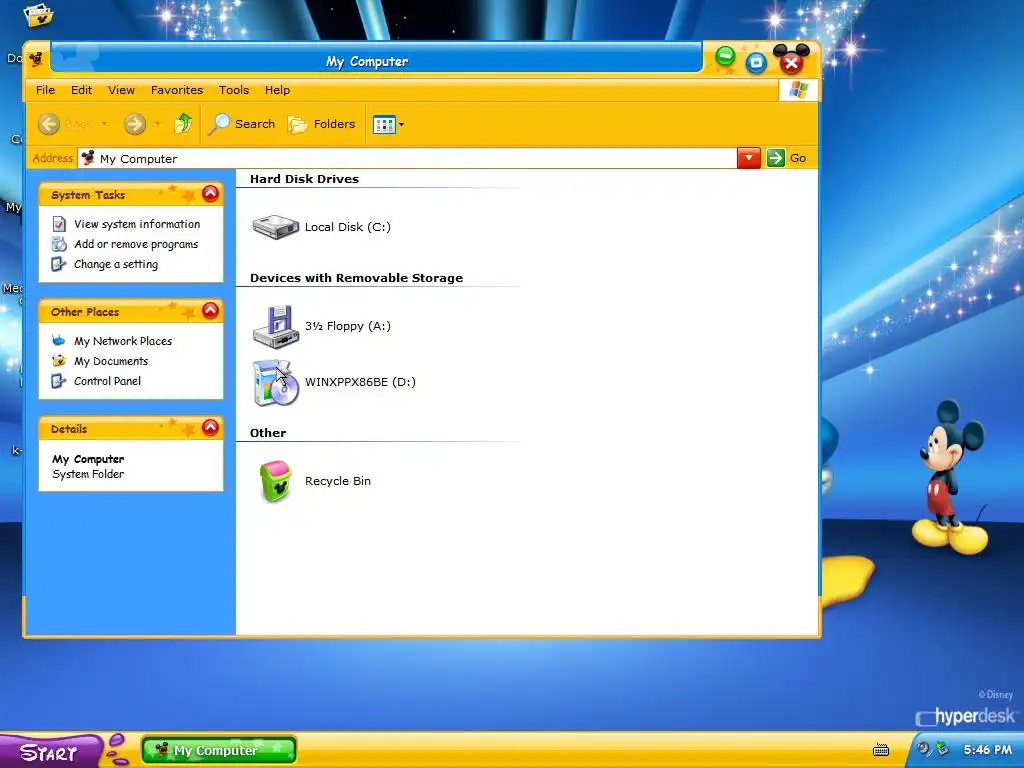
Task: Click the My Documents icon
Action: (59, 360)
